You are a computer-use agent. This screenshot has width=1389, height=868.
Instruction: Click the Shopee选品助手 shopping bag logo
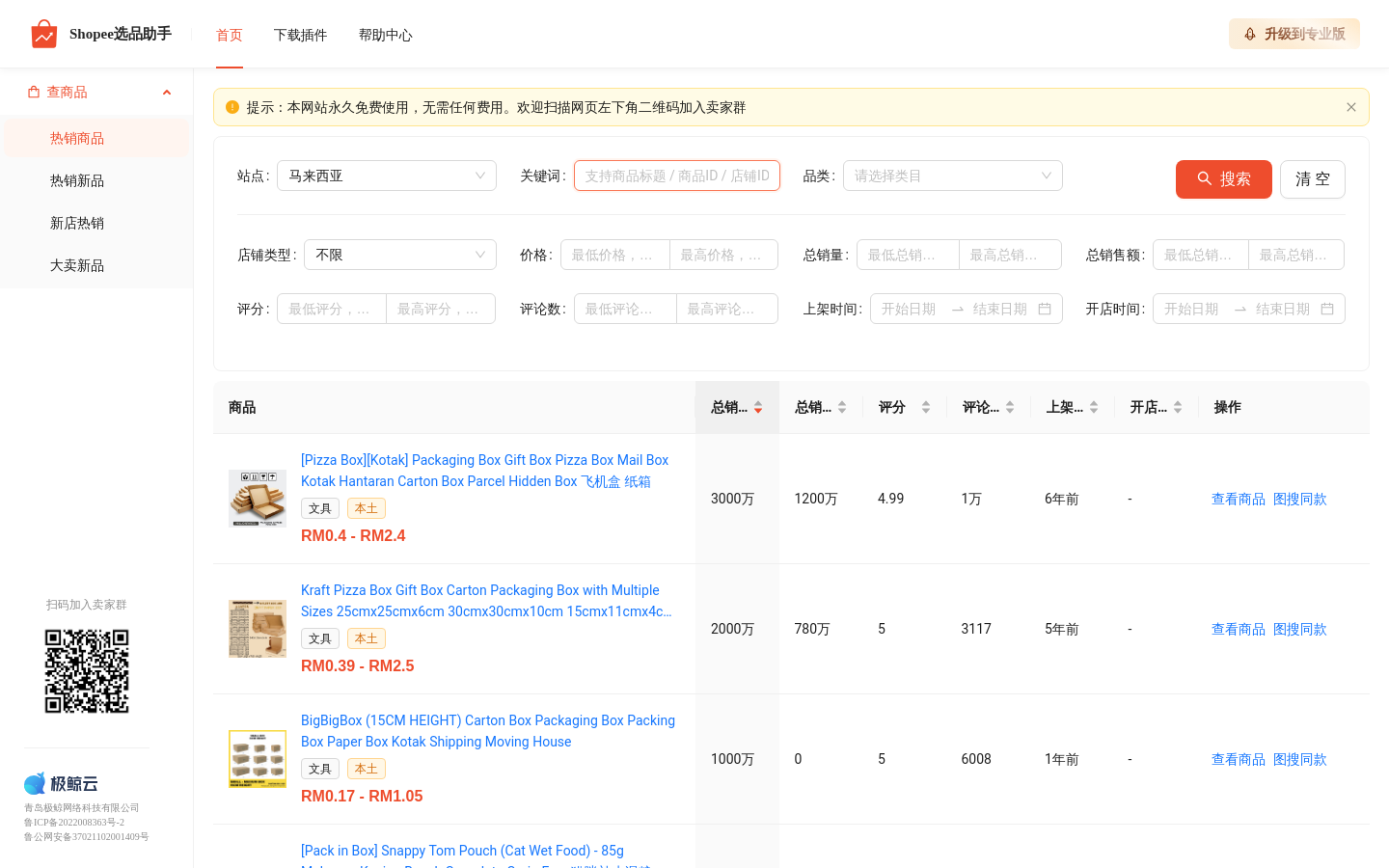click(x=44, y=34)
